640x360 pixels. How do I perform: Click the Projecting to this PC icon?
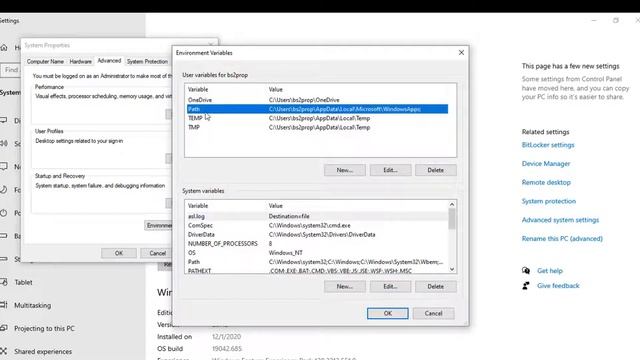coord(4,328)
